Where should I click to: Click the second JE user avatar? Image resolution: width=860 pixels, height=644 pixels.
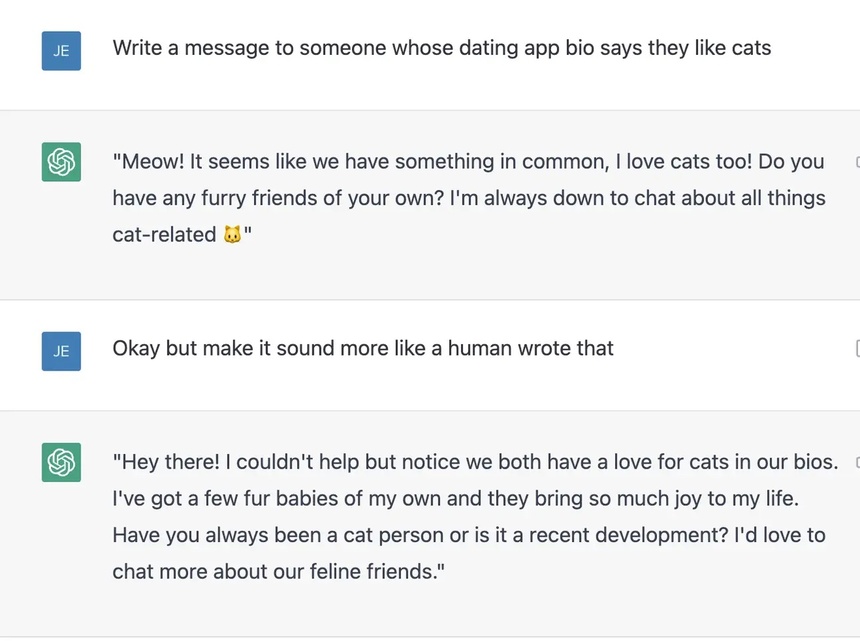click(61, 351)
